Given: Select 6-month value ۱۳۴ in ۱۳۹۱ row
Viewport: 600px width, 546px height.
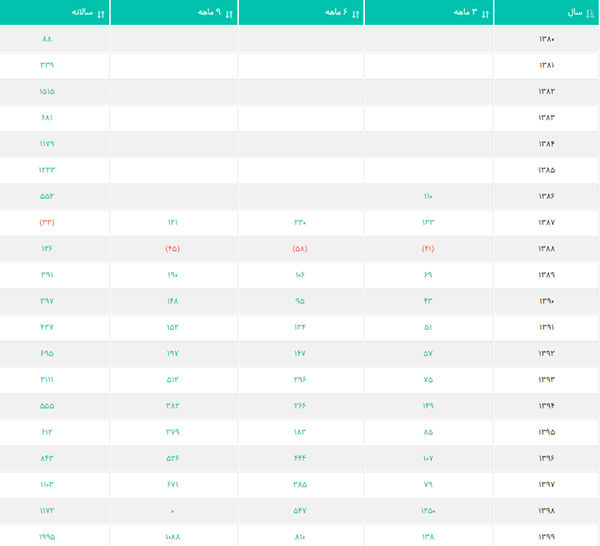Looking at the screenshot, I should pyautogui.click(x=300, y=327).
